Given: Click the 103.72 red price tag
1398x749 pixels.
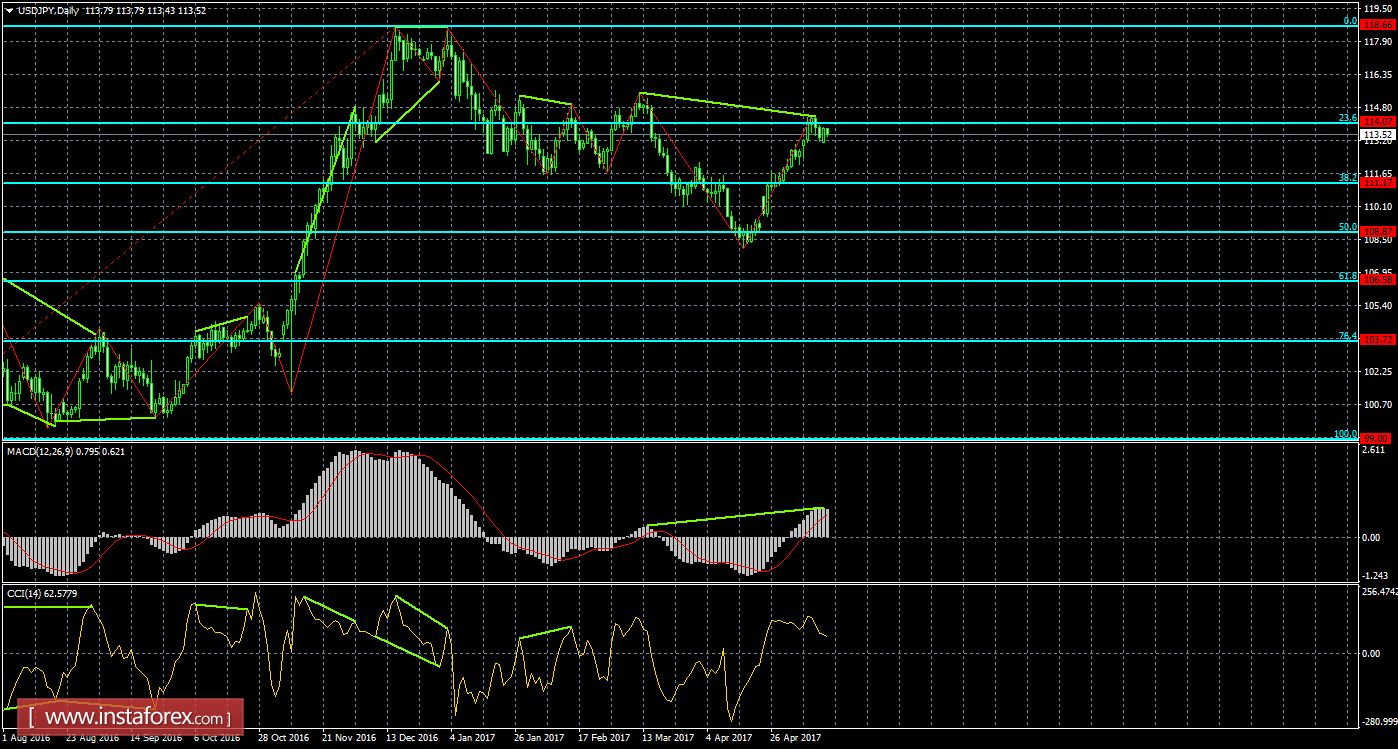Looking at the screenshot, I should [x=1379, y=340].
